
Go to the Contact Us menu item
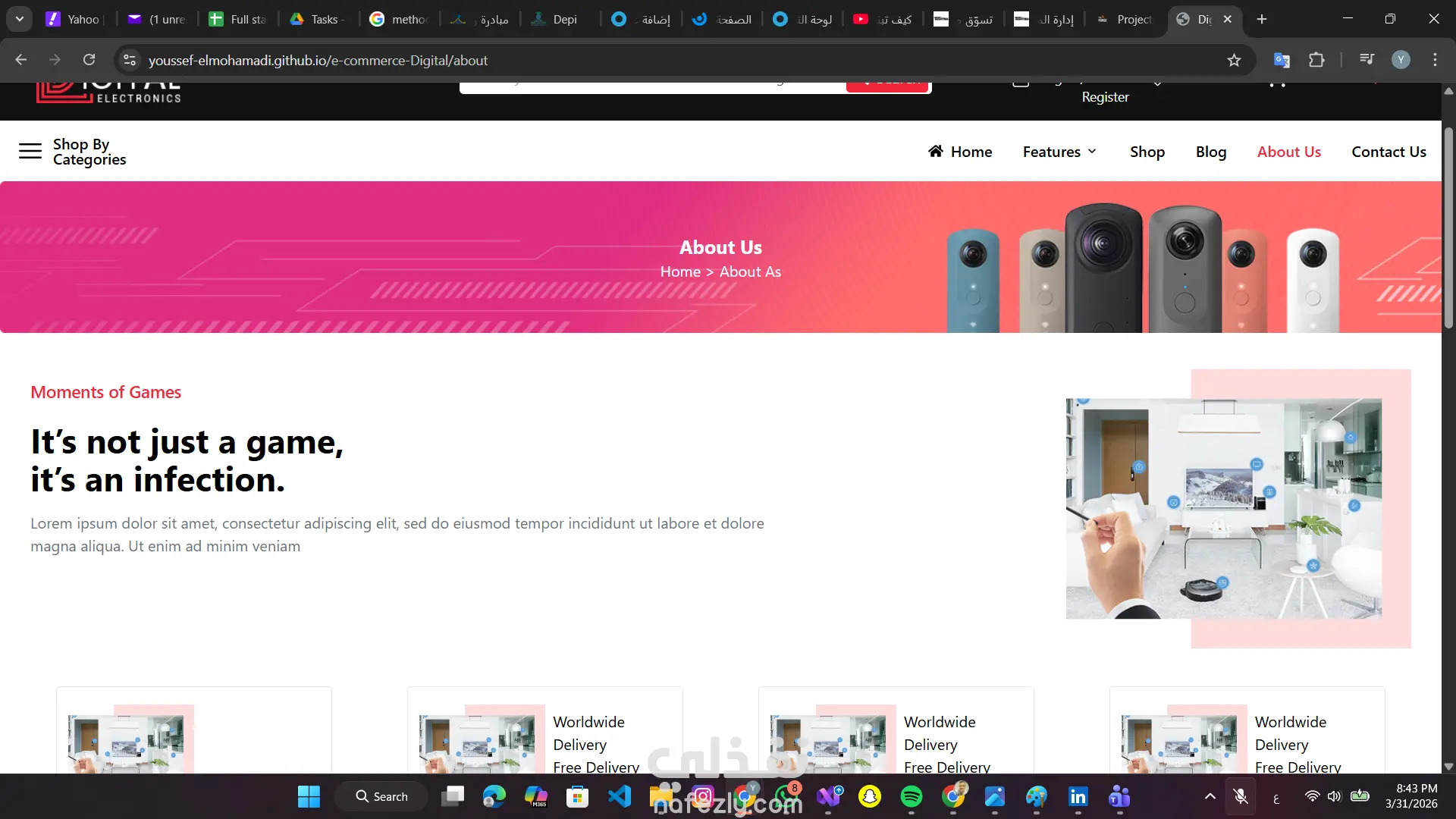point(1389,152)
